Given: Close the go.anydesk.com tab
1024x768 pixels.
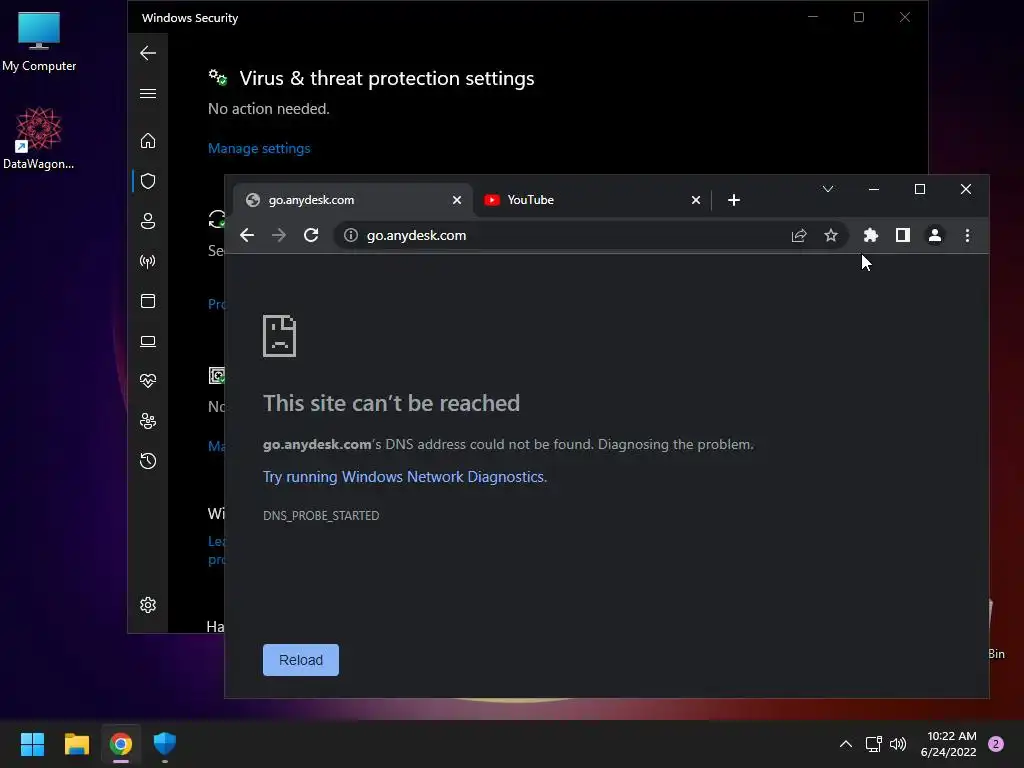Looking at the screenshot, I should tap(457, 200).
